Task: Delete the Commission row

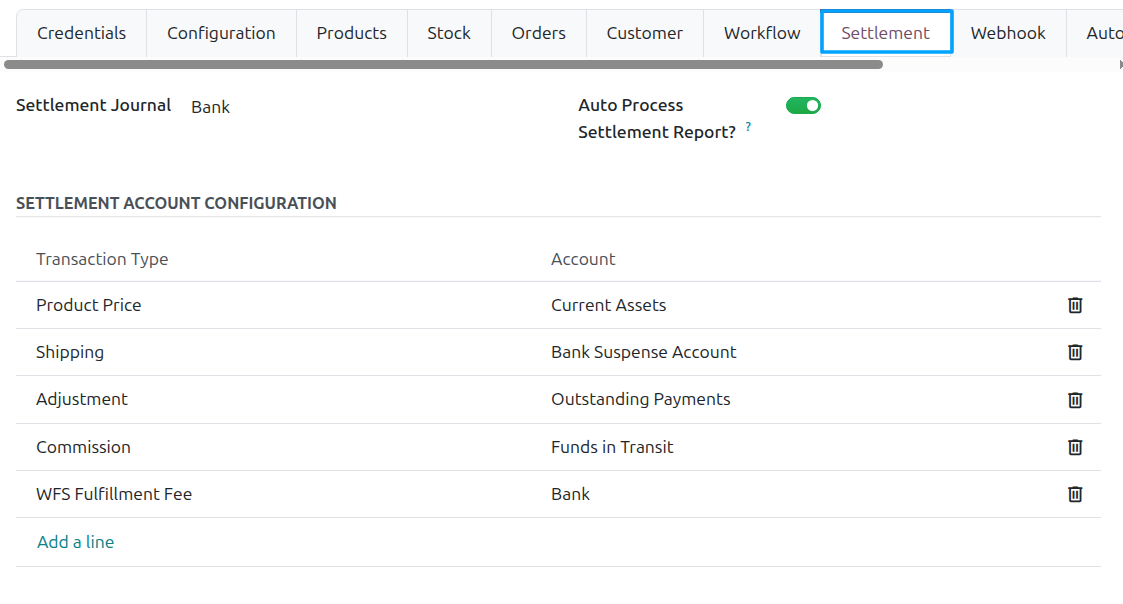Action: point(1075,447)
